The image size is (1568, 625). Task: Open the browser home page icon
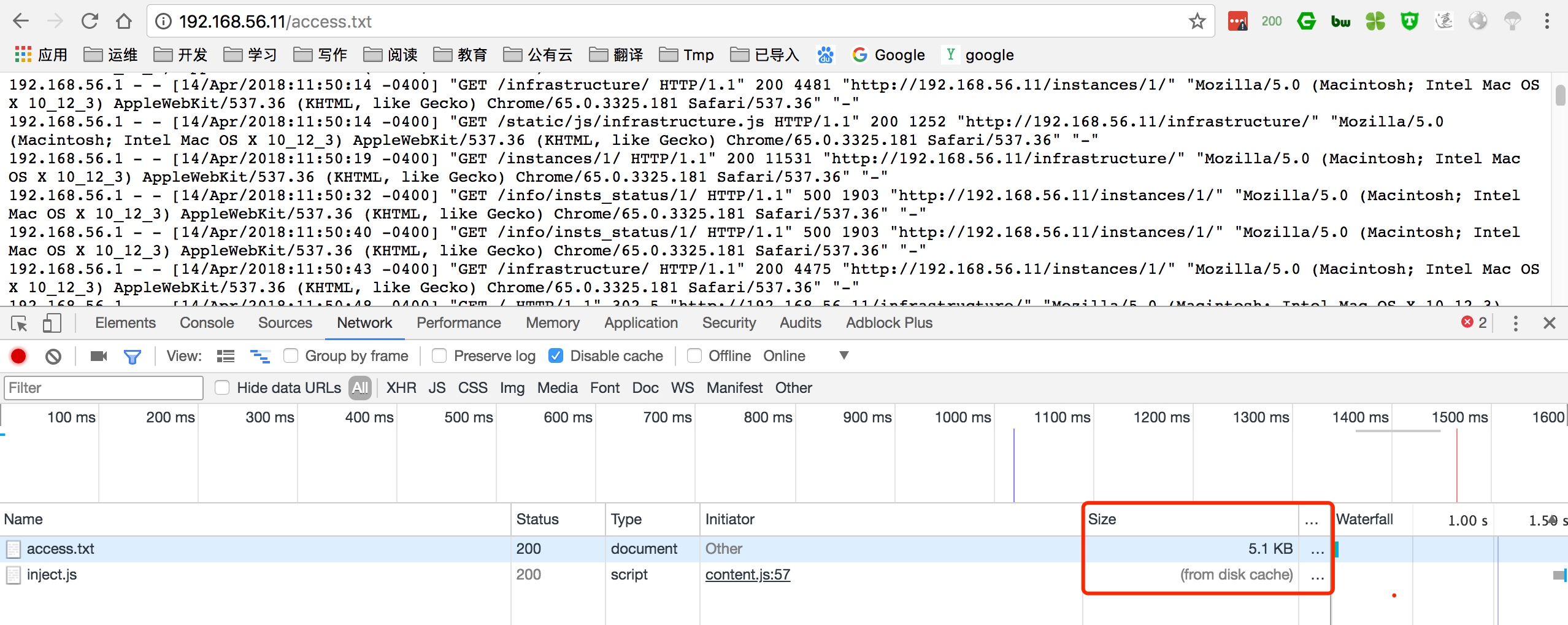pyautogui.click(x=124, y=21)
